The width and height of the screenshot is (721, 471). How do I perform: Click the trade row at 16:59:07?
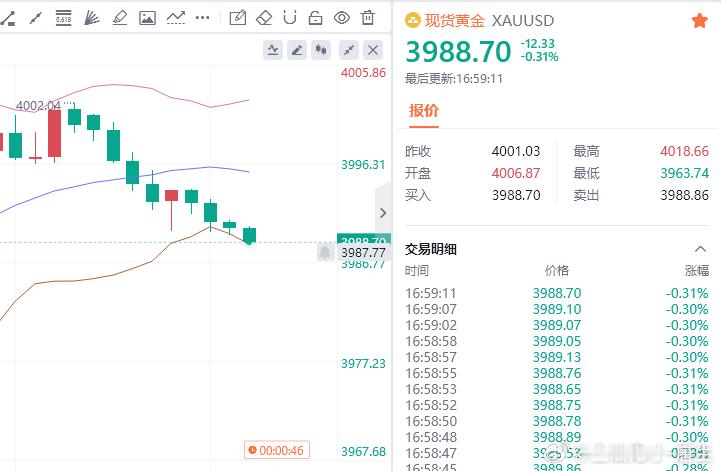tap(557, 309)
